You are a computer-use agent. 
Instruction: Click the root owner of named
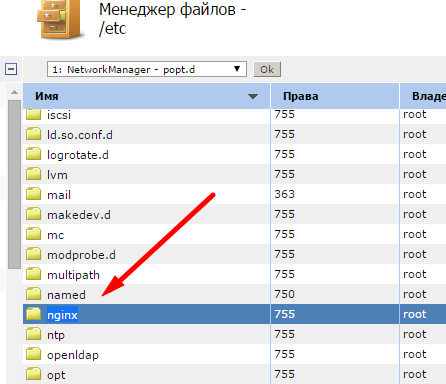coord(415,294)
